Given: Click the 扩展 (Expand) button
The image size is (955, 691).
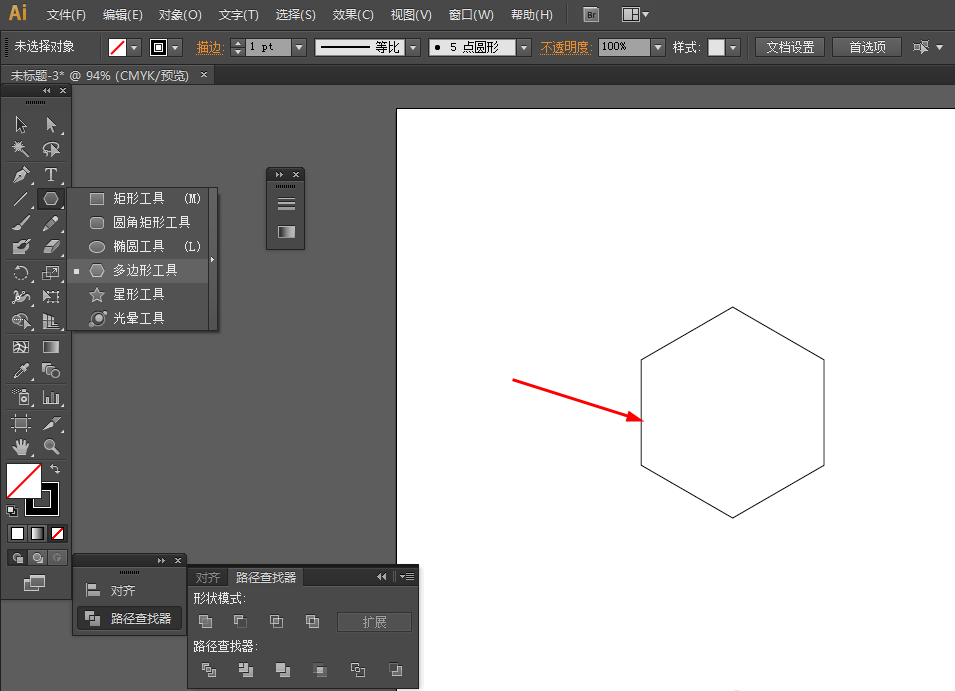Looking at the screenshot, I should [374, 621].
